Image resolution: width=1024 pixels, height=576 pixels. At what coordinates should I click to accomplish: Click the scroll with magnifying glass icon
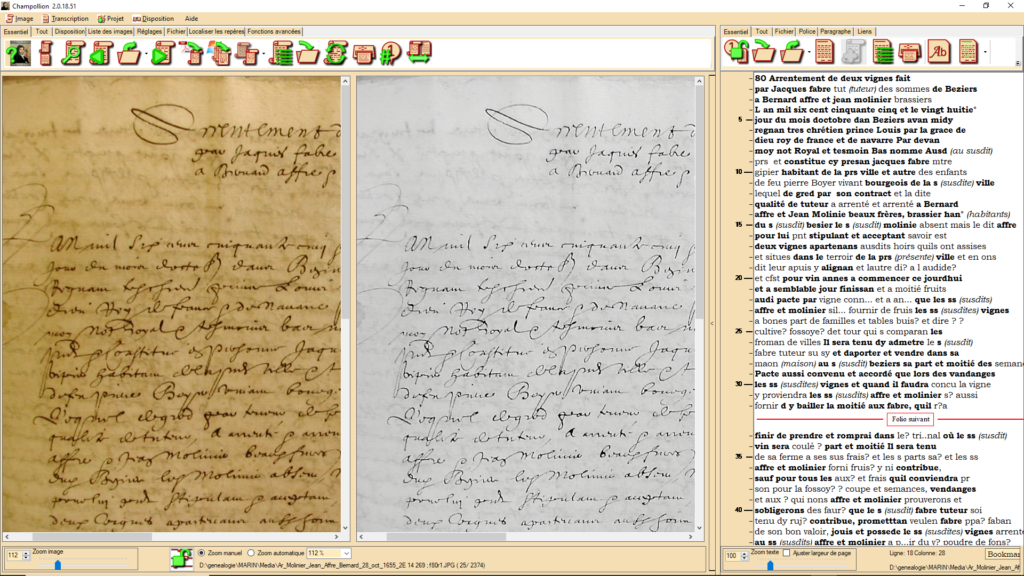tap(72, 53)
